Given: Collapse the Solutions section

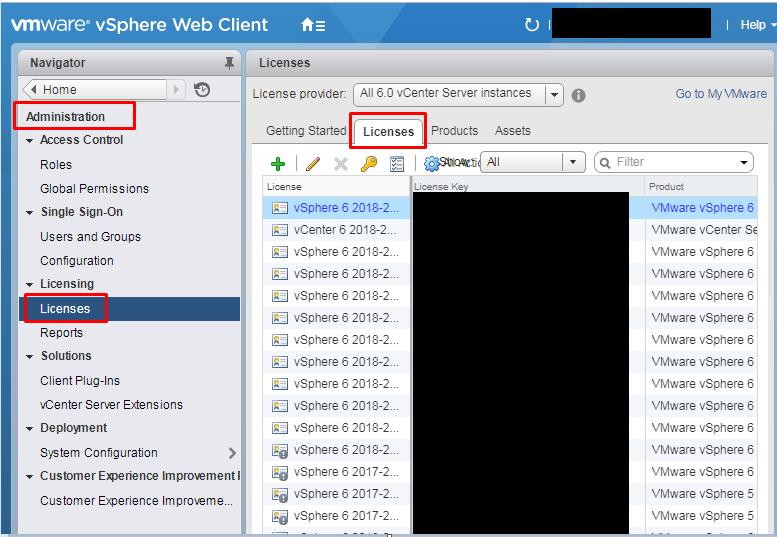Looking at the screenshot, I should pyautogui.click(x=30, y=357).
